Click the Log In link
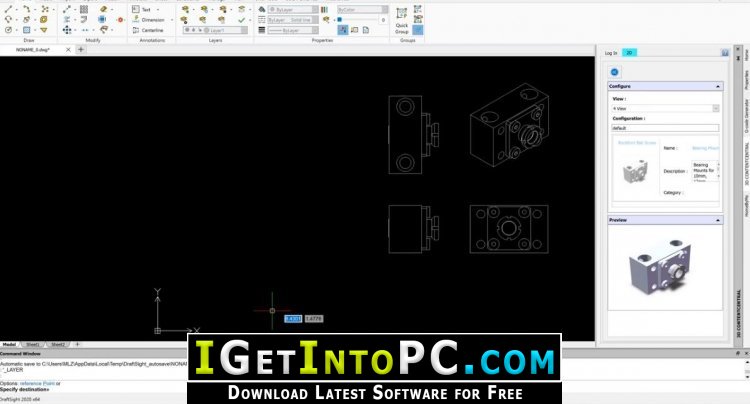Image resolution: width=750 pixels, height=404 pixels. point(611,53)
